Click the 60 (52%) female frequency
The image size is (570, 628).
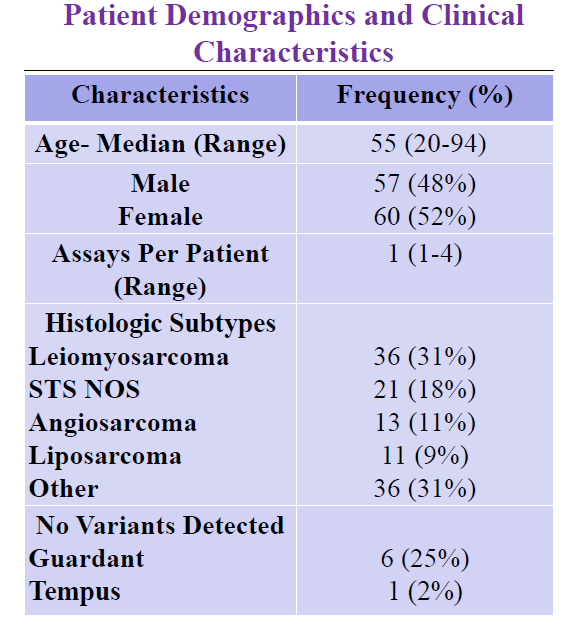coord(425,217)
